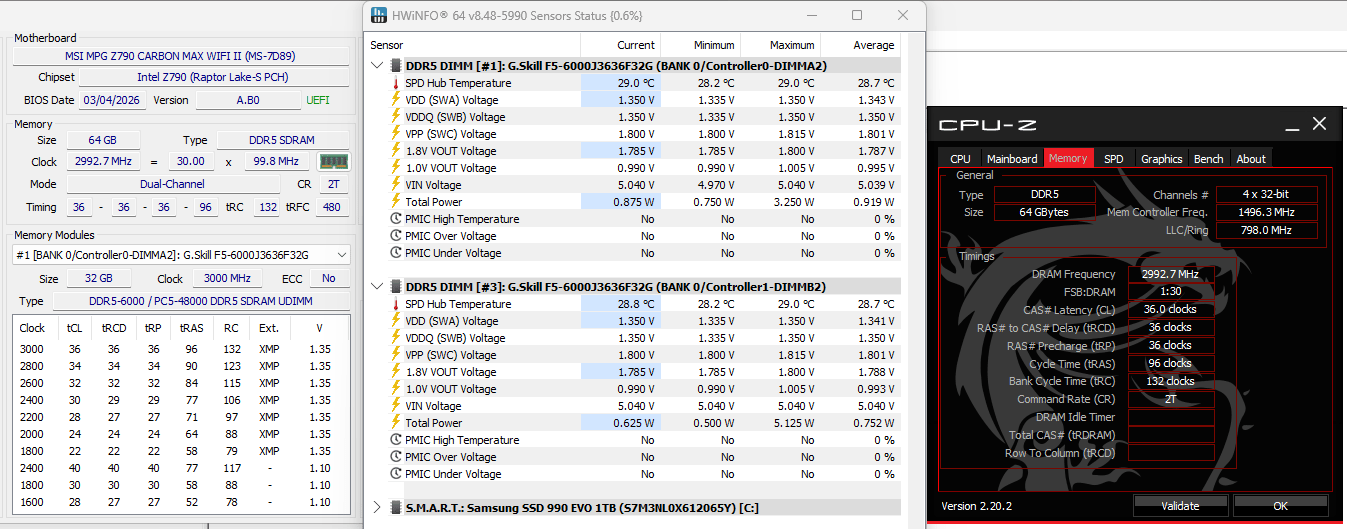The width and height of the screenshot is (1347, 529).
Task: Click the clock icon for DIMM #3 PMIC High Temperature
Action: click(395, 440)
